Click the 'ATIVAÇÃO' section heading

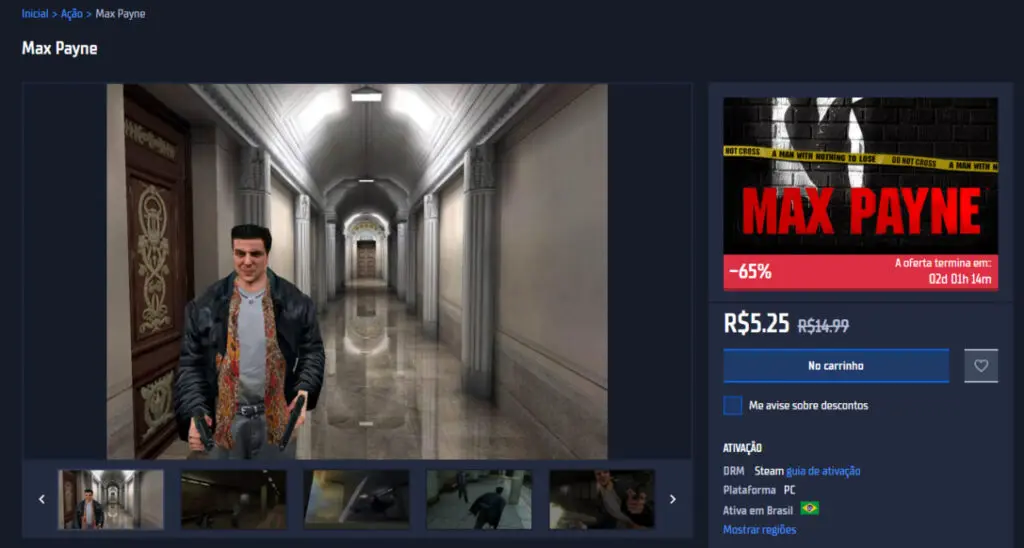743,448
